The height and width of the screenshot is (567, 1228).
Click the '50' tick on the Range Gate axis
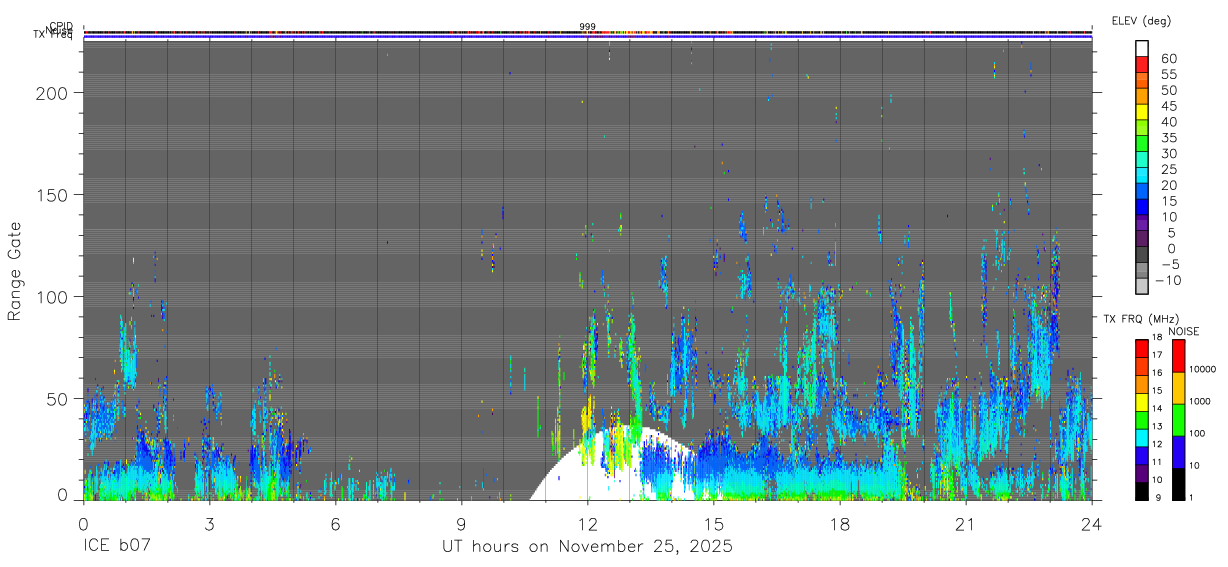59,399
